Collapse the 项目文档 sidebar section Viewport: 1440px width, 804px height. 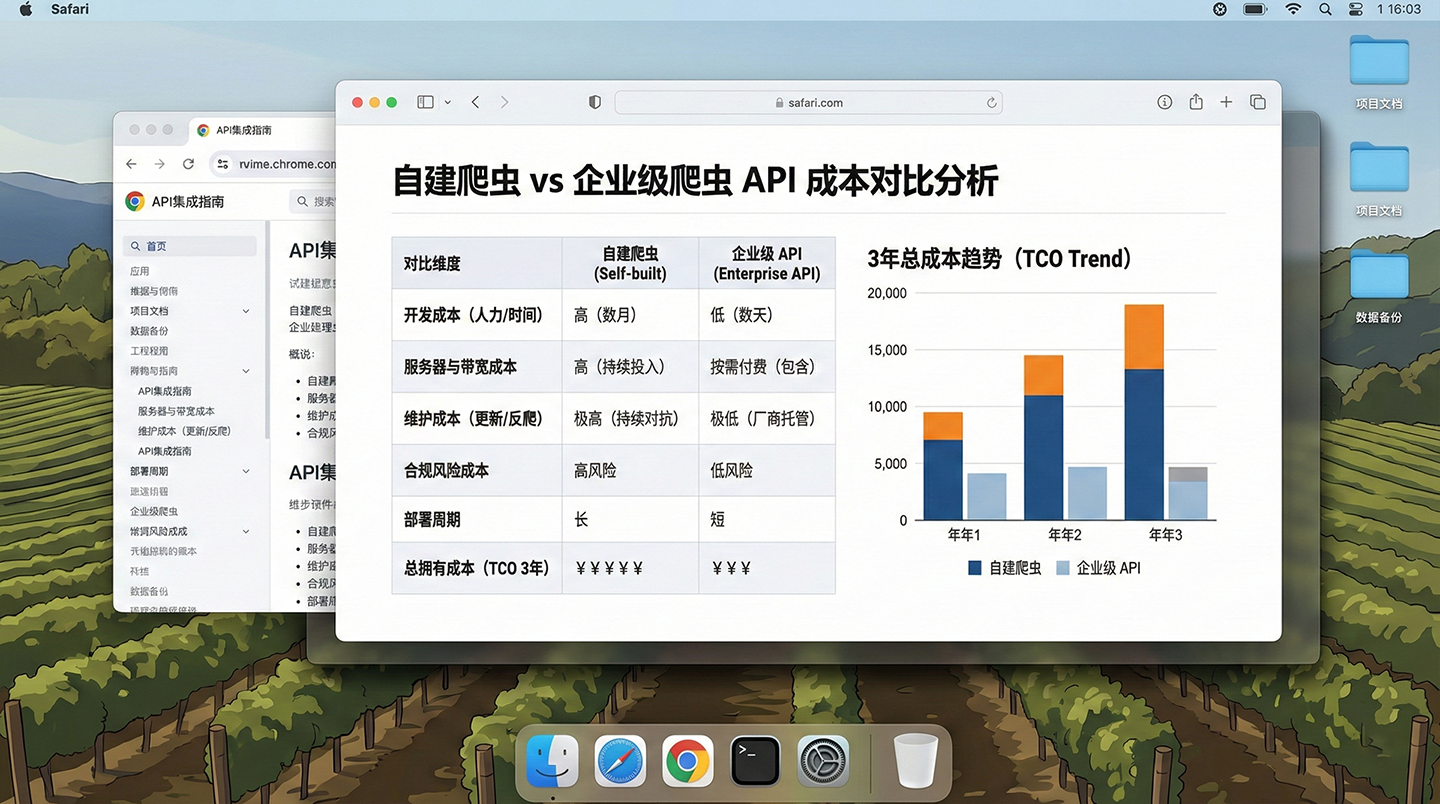point(245,310)
